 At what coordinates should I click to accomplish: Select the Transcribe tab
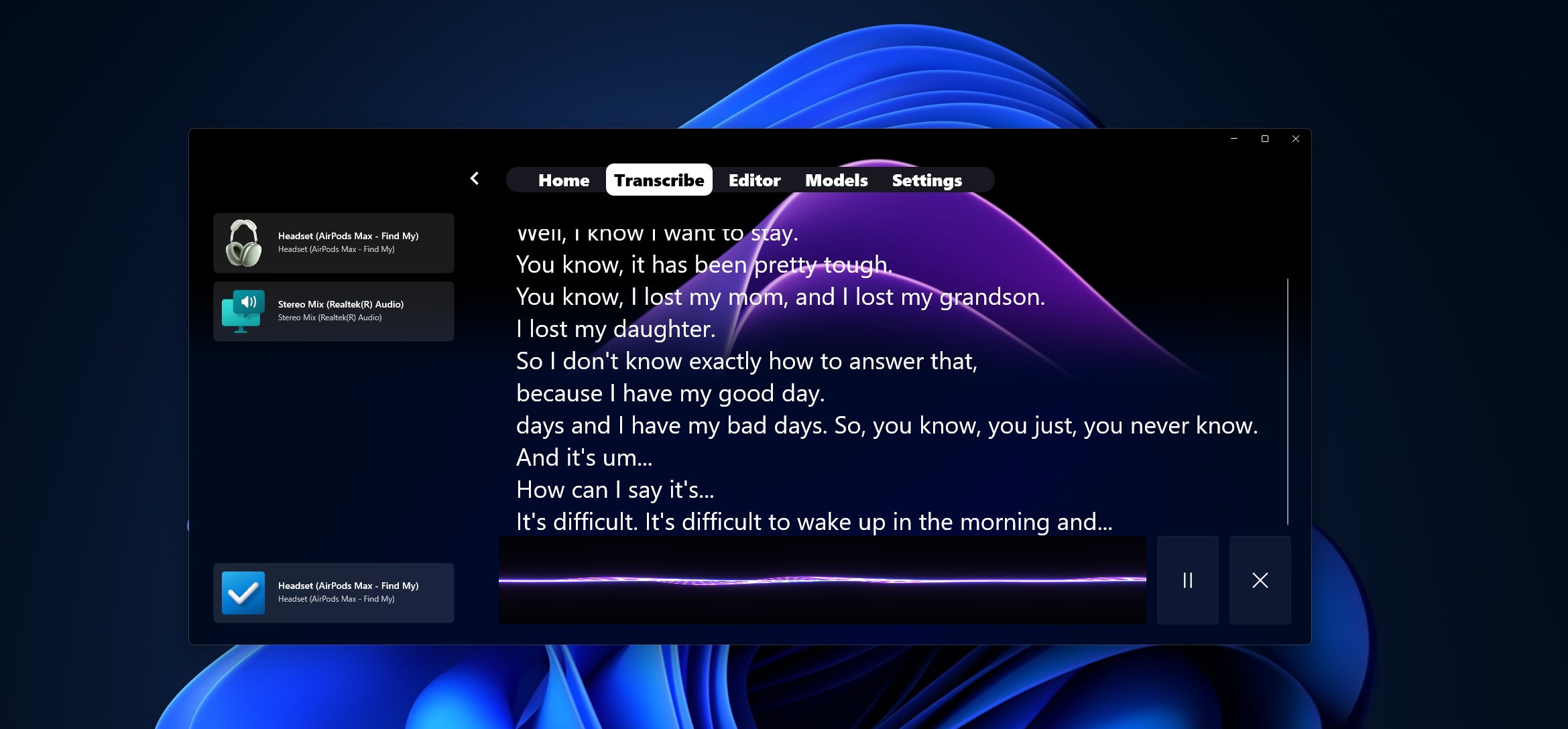click(x=659, y=180)
